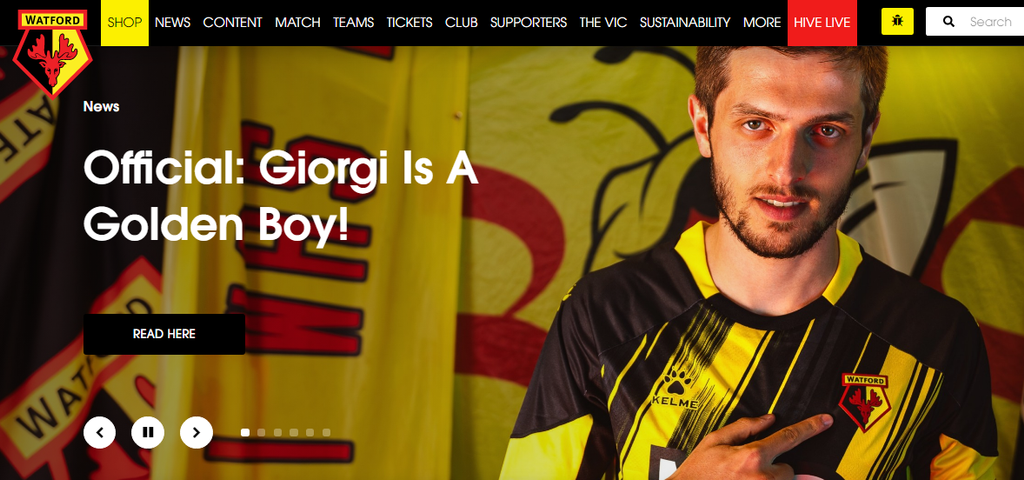
Task: Open the Giorgi Golden Boy headline
Action: pos(281,196)
